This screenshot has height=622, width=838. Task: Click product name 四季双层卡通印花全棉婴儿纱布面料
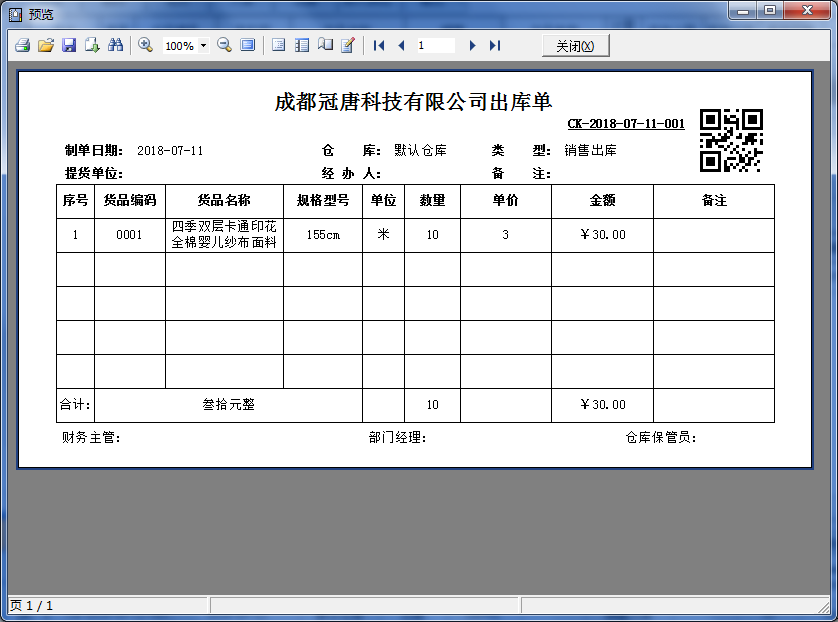pos(224,235)
